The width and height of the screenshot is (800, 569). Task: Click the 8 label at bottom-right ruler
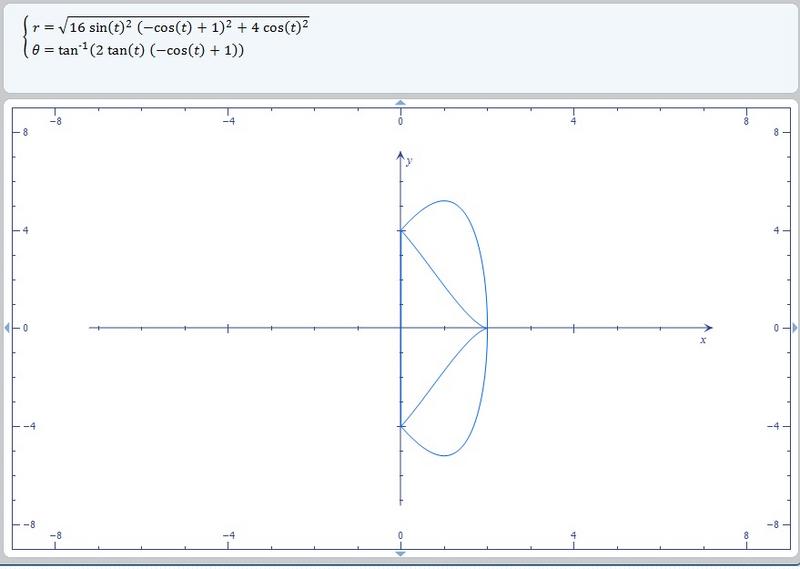point(747,535)
